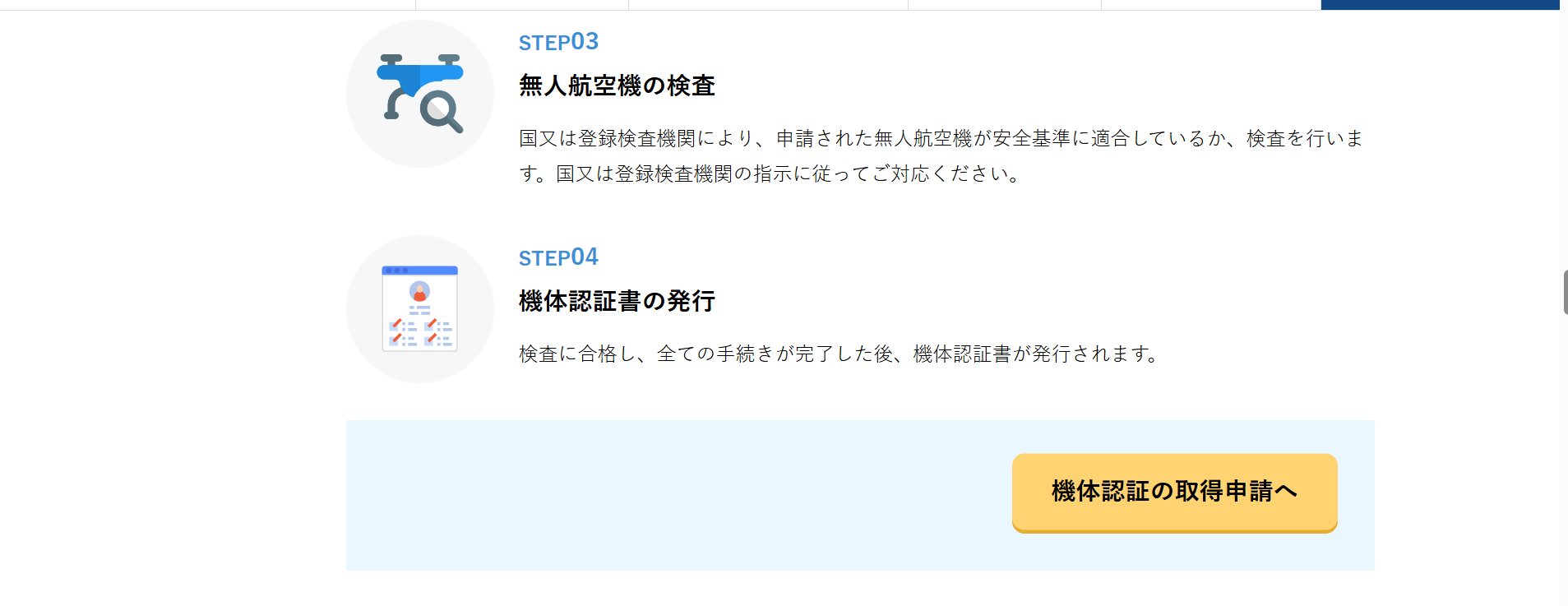Click the 無人航空機の検査 heading
The image size is (1568, 606).
click(617, 86)
